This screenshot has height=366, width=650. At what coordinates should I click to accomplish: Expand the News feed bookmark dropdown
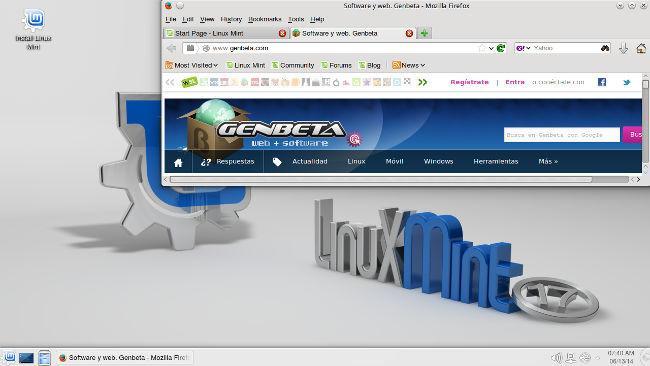click(409, 65)
